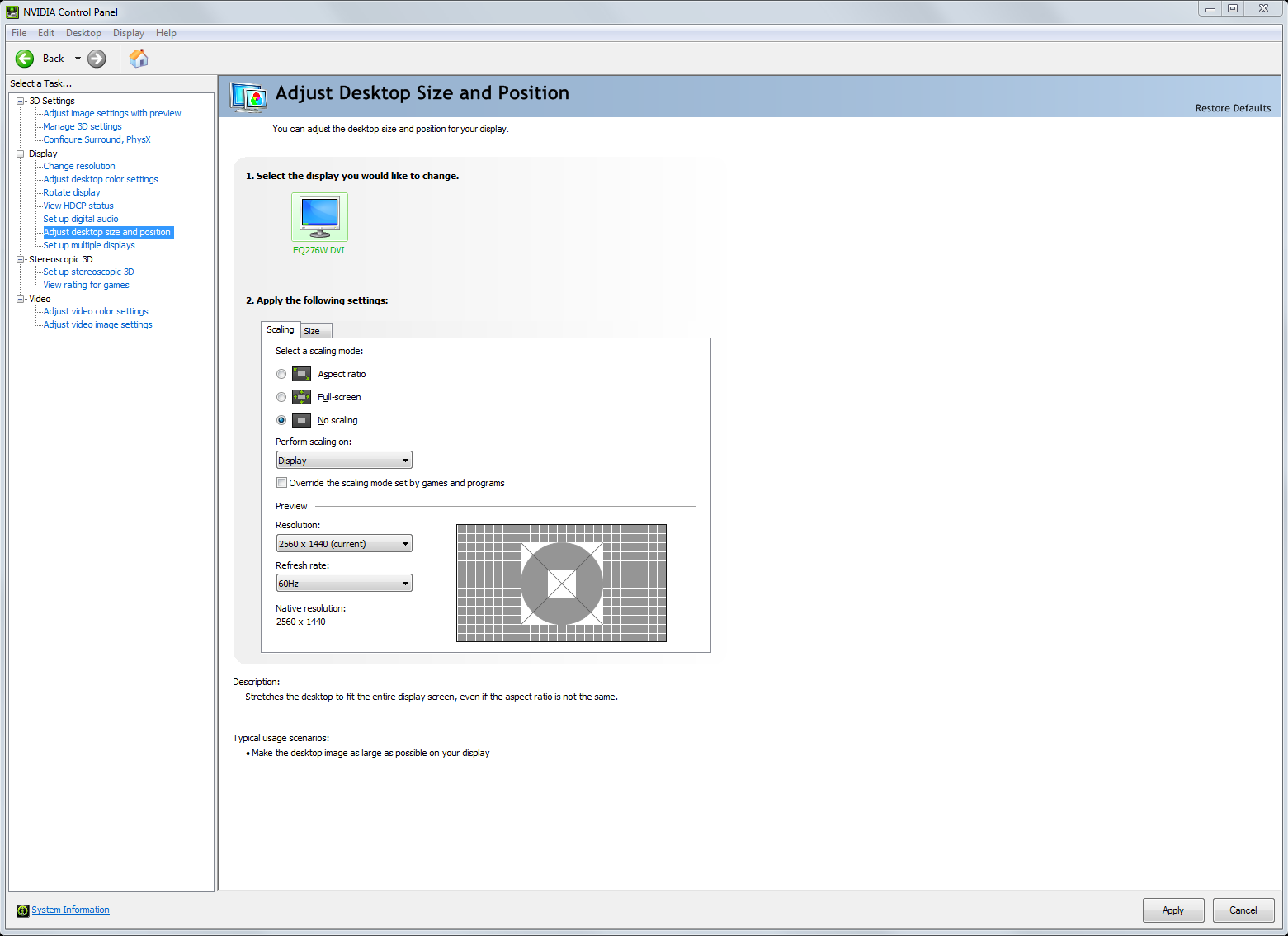
Task: Open the Perform scaling on dropdown
Action: click(344, 461)
